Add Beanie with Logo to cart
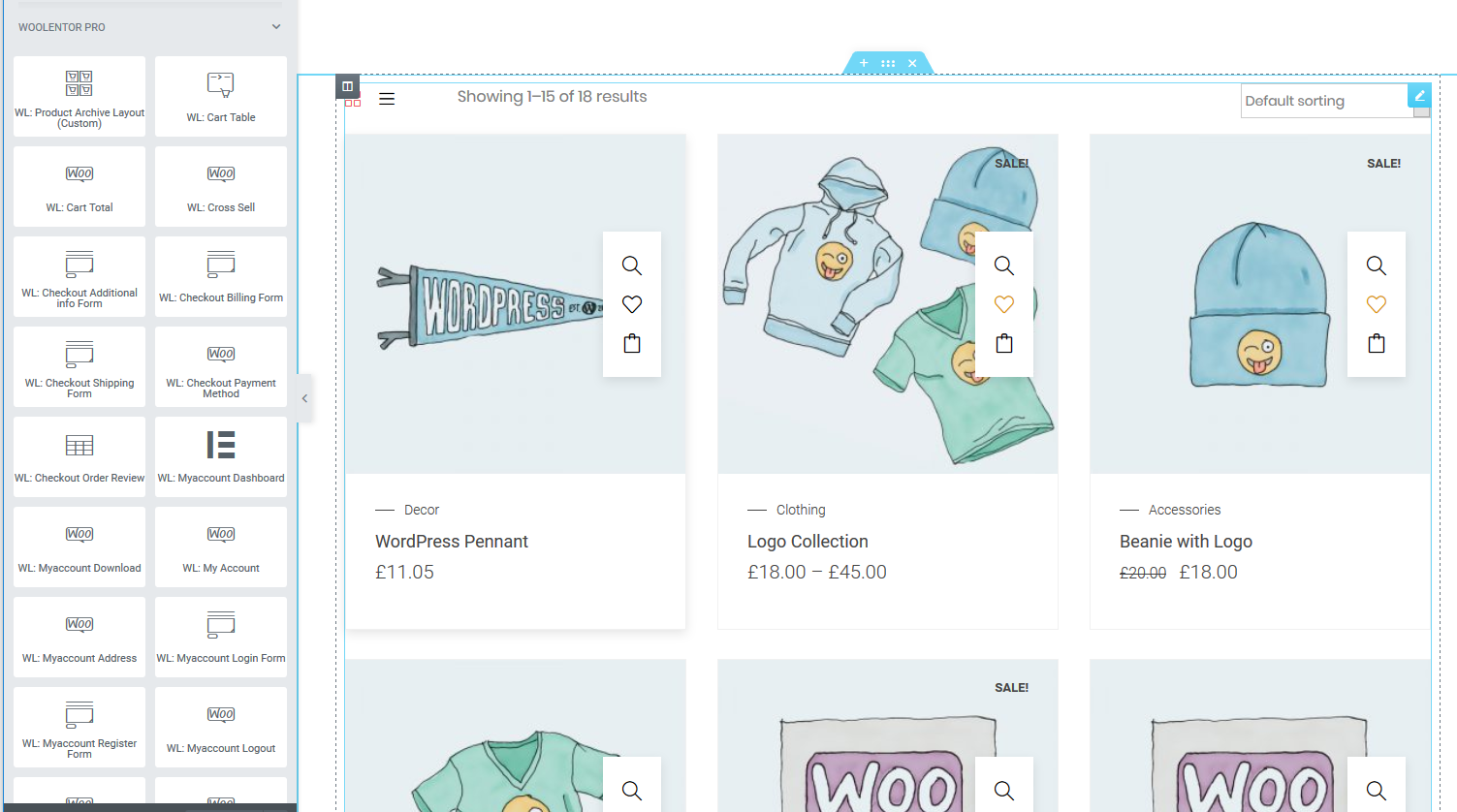Viewport: 1457px width, 812px height. [x=1377, y=343]
